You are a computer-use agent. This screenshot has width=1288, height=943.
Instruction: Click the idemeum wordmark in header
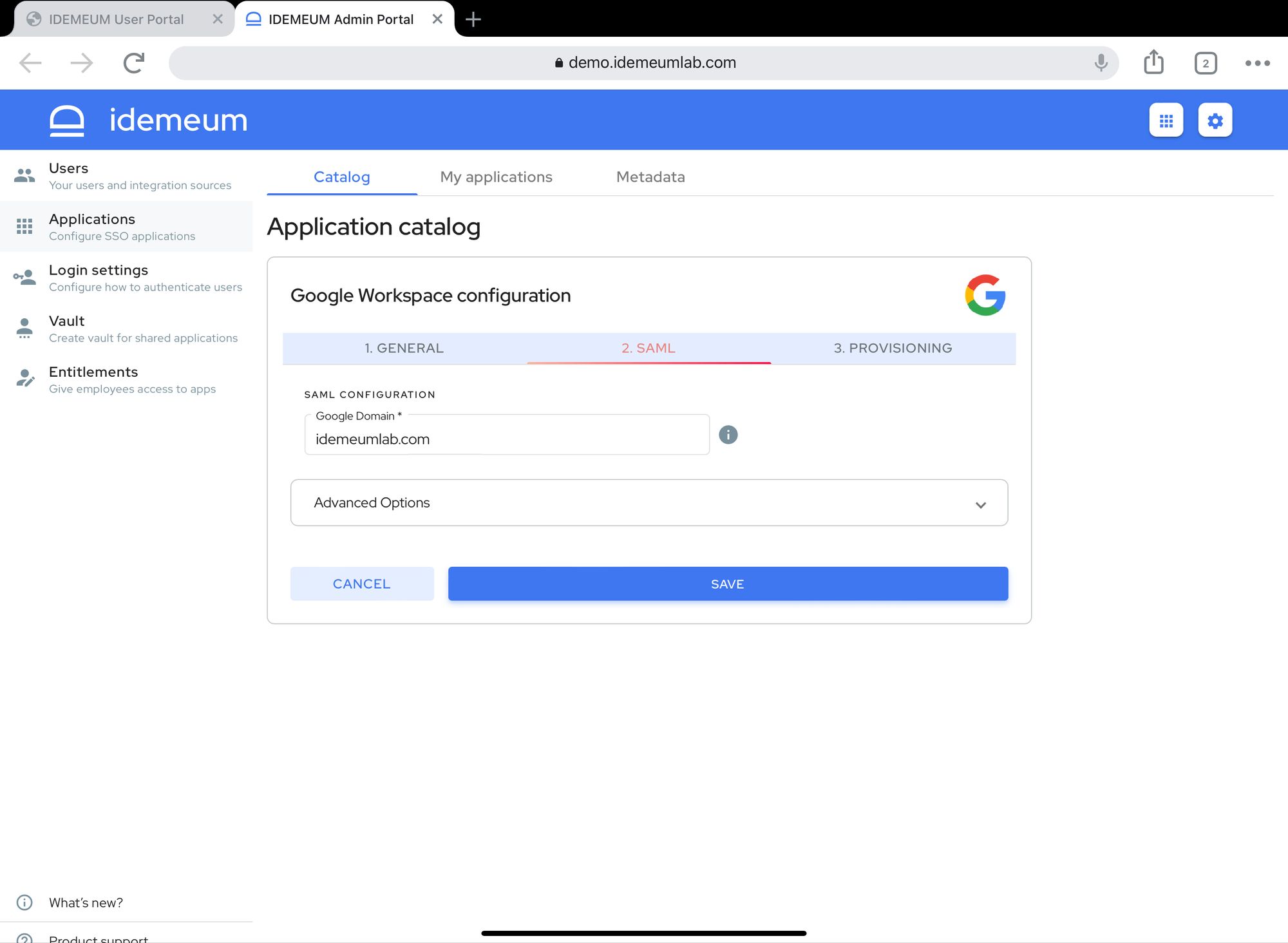point(178,120)
